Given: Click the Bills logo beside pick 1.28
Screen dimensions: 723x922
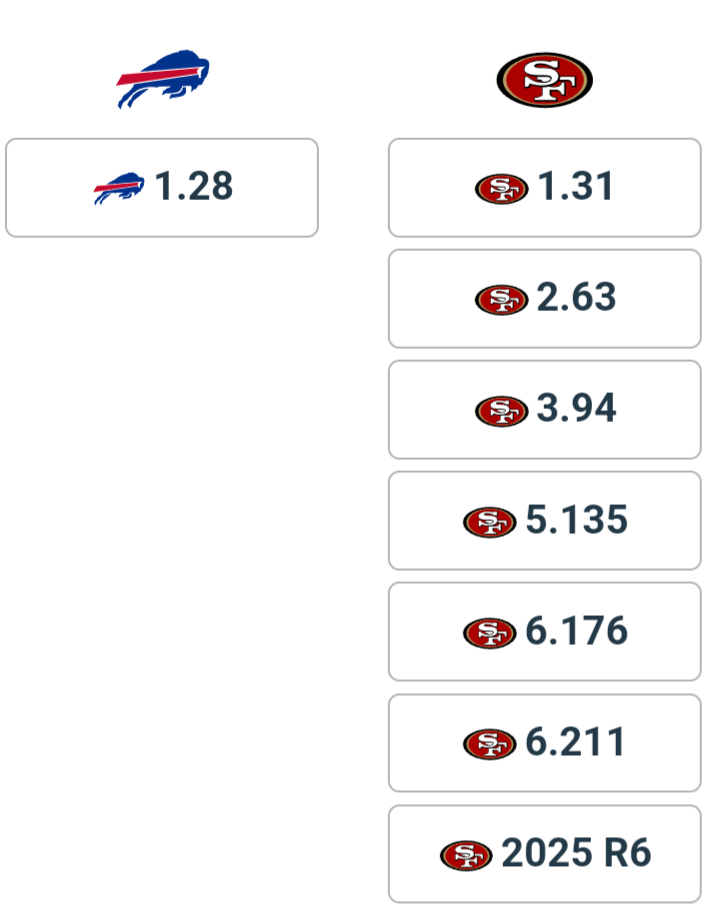Looking at the screenshot, I should [x=119, y=188].
